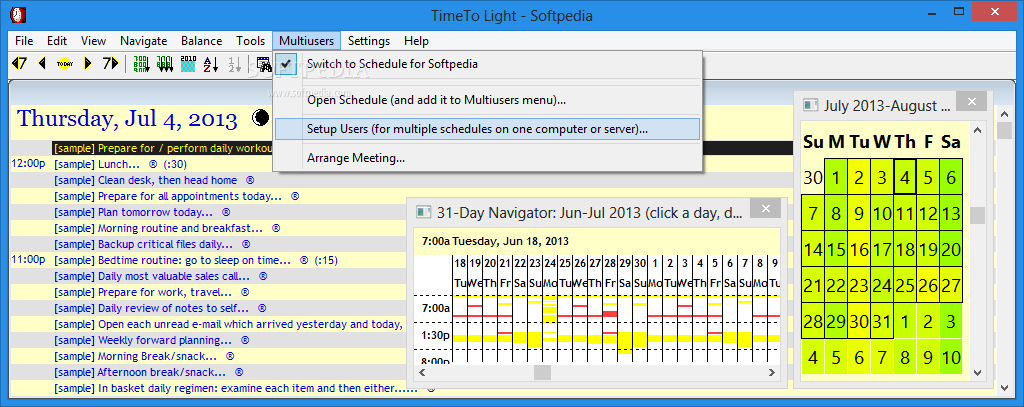
Task: Open the Settings menu
Action: pyautogui.click(x=369, y=41)
